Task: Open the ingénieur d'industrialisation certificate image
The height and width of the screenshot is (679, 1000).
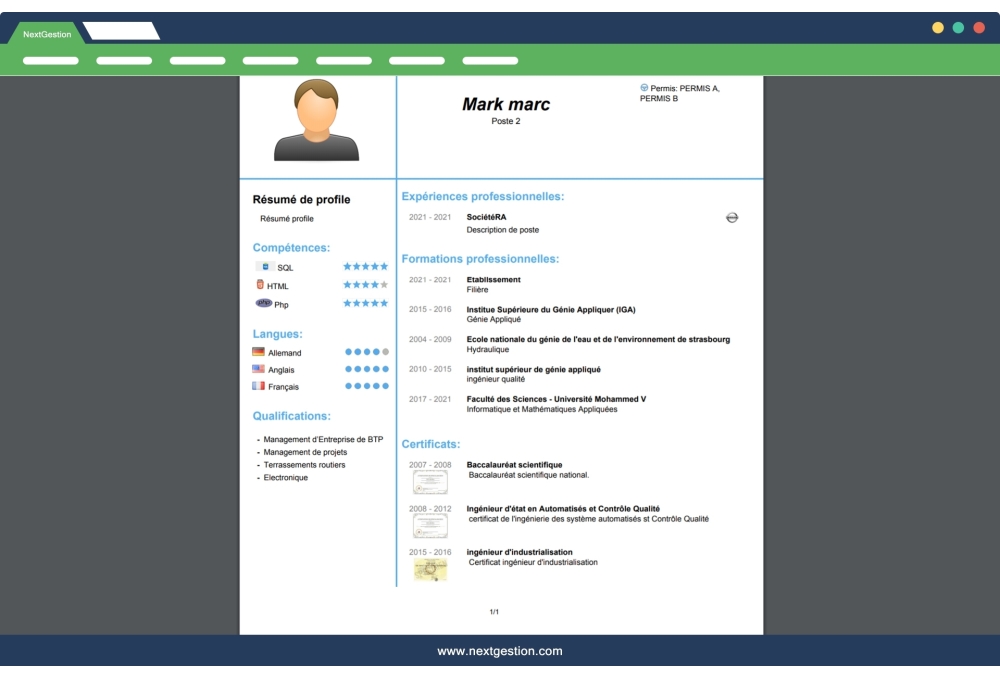Action: [x=430, y=567]
